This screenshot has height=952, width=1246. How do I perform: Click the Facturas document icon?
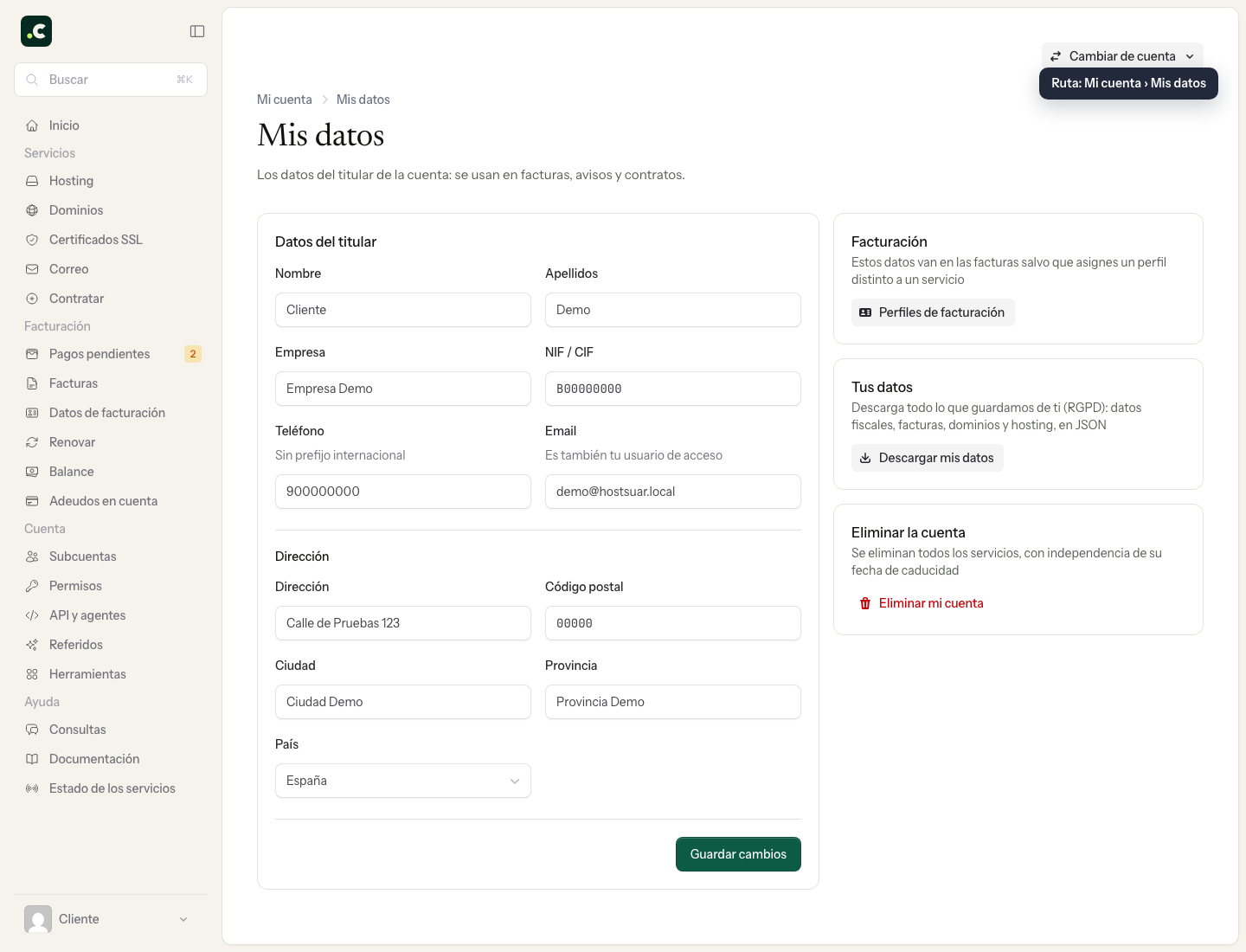pyautogui.click(x=32, y=383)
